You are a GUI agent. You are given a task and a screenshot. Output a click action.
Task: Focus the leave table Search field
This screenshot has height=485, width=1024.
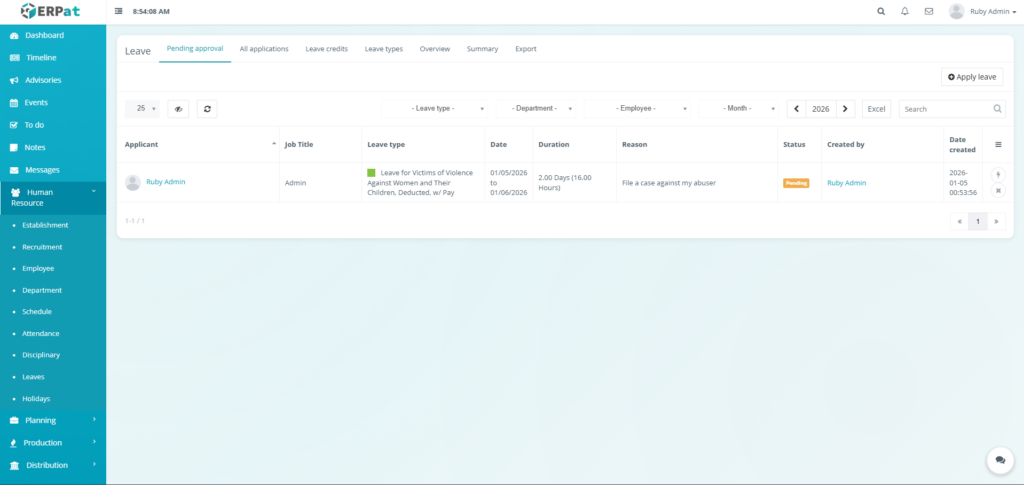pyautogui.click(x=945, y=109)
